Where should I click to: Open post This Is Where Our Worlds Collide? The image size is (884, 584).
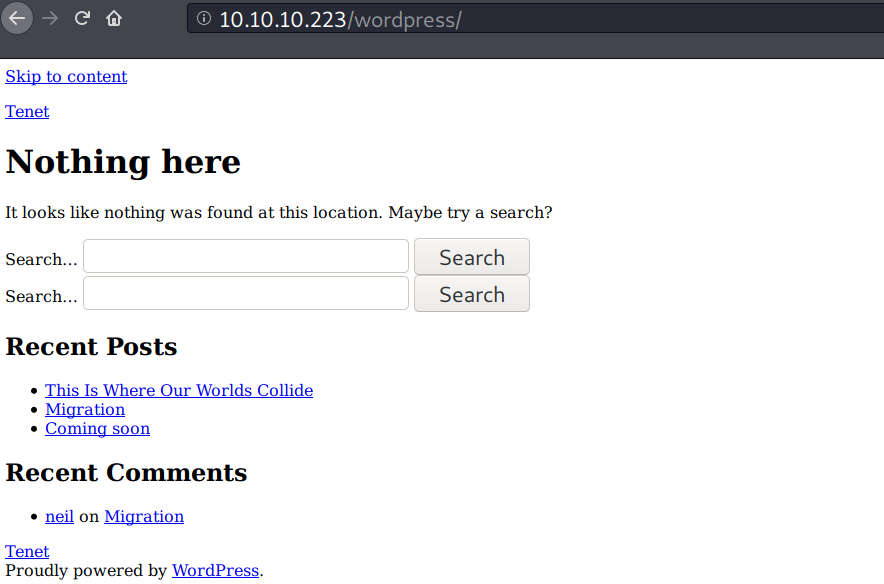pyautogui.click(x=179, y=391)
